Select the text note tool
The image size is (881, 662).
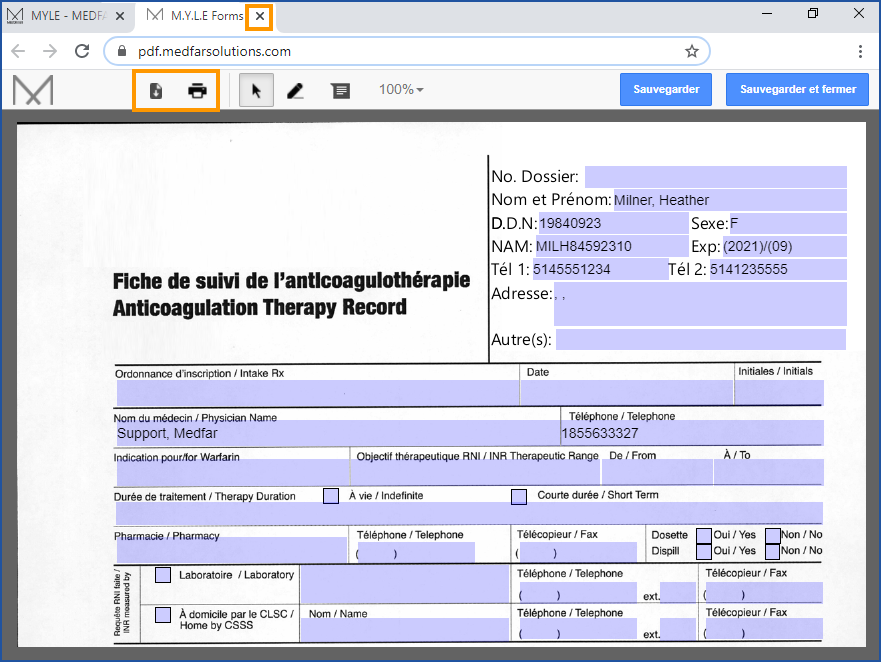(x=341, y=91)
